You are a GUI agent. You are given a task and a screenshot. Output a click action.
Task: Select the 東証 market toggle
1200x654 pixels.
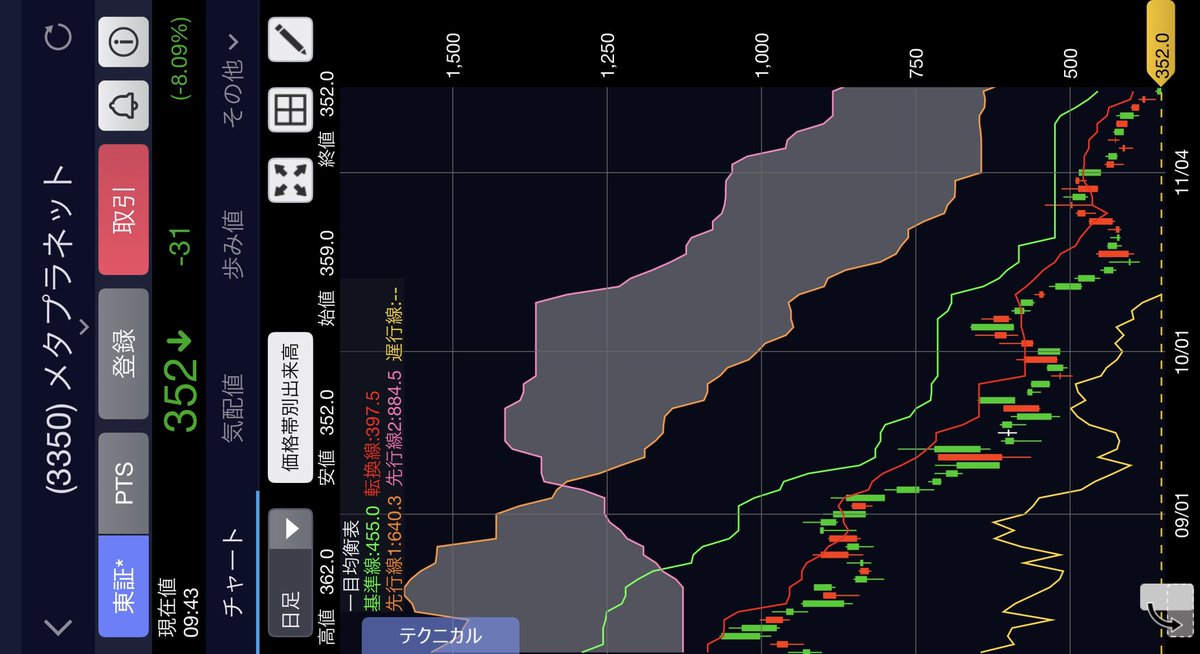coord(124,588)
